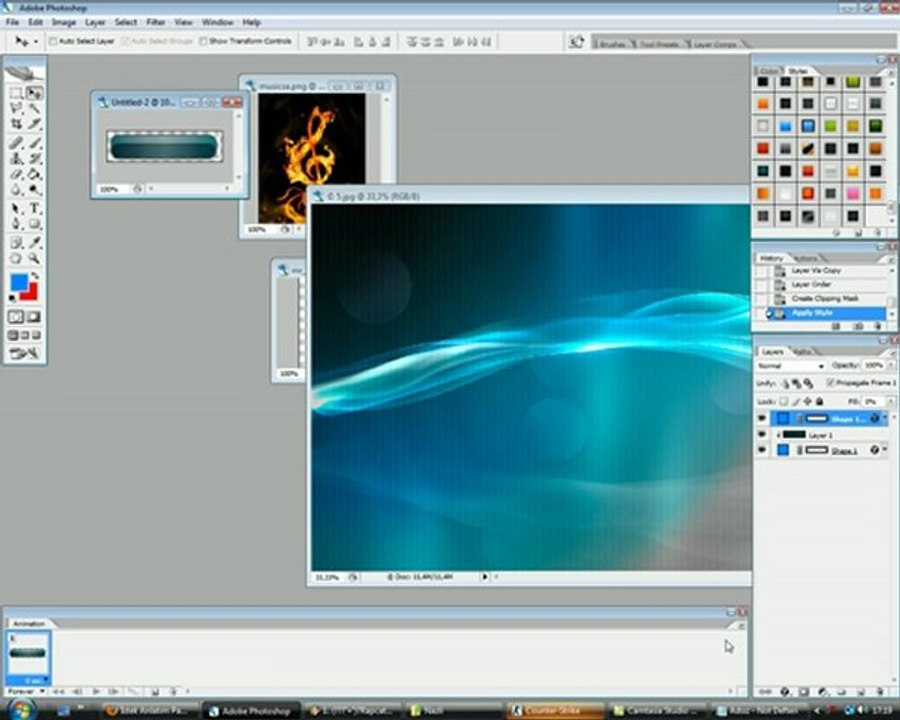Screen dimensions: 900x720
Task: Hide Layer 1 using its eye icon
Action: coord(762,435)
